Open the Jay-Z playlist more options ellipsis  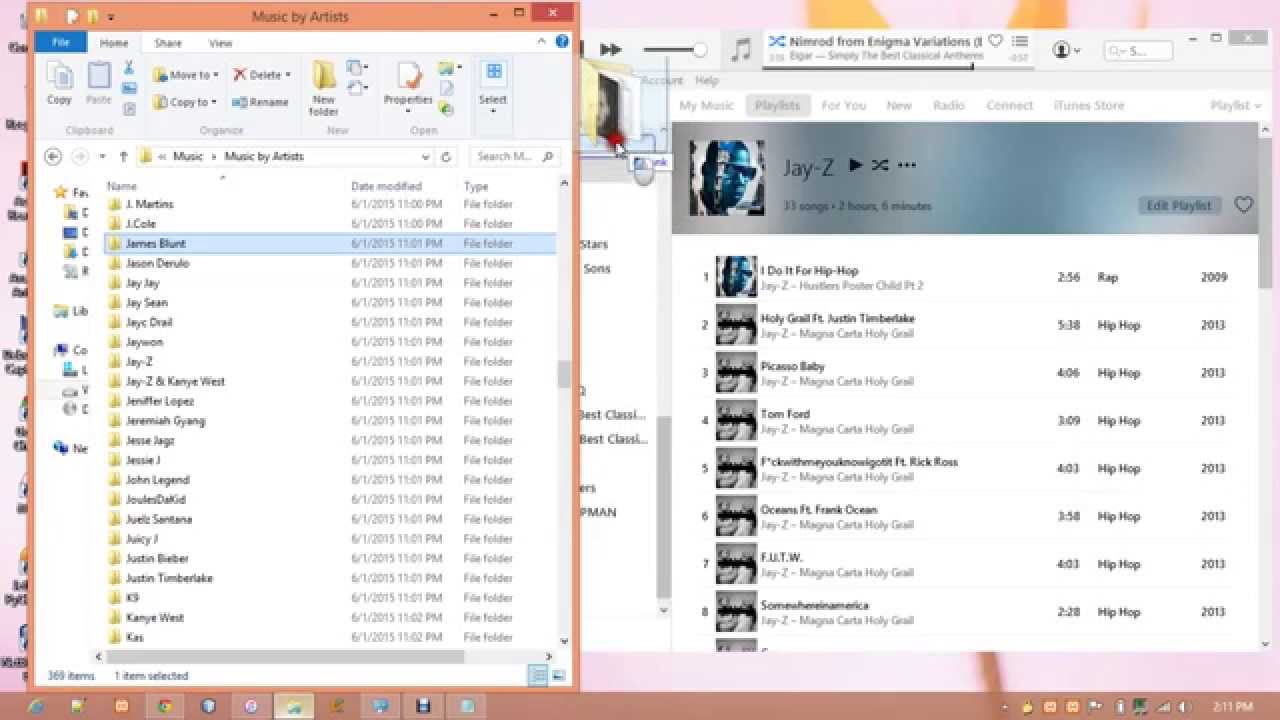pos(907,165)
